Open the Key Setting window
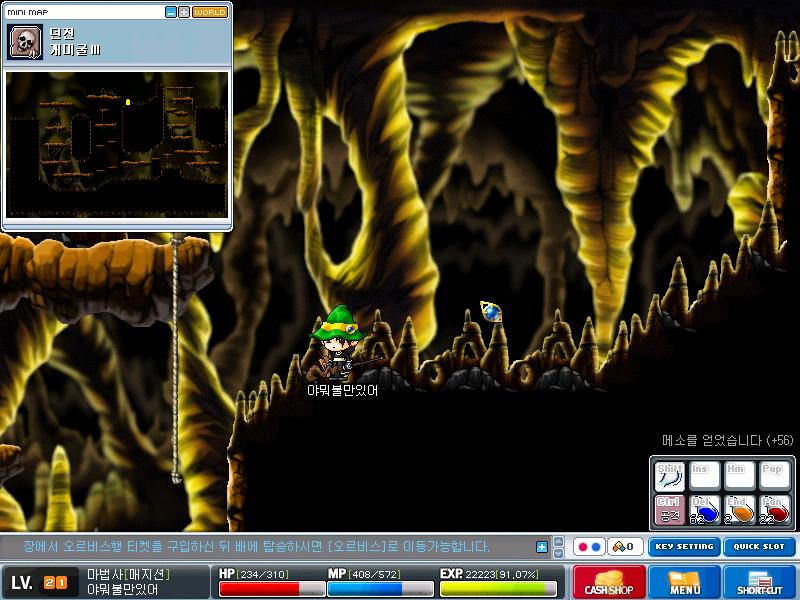Viewport: 800px width, 600px height. coord(682,547)
